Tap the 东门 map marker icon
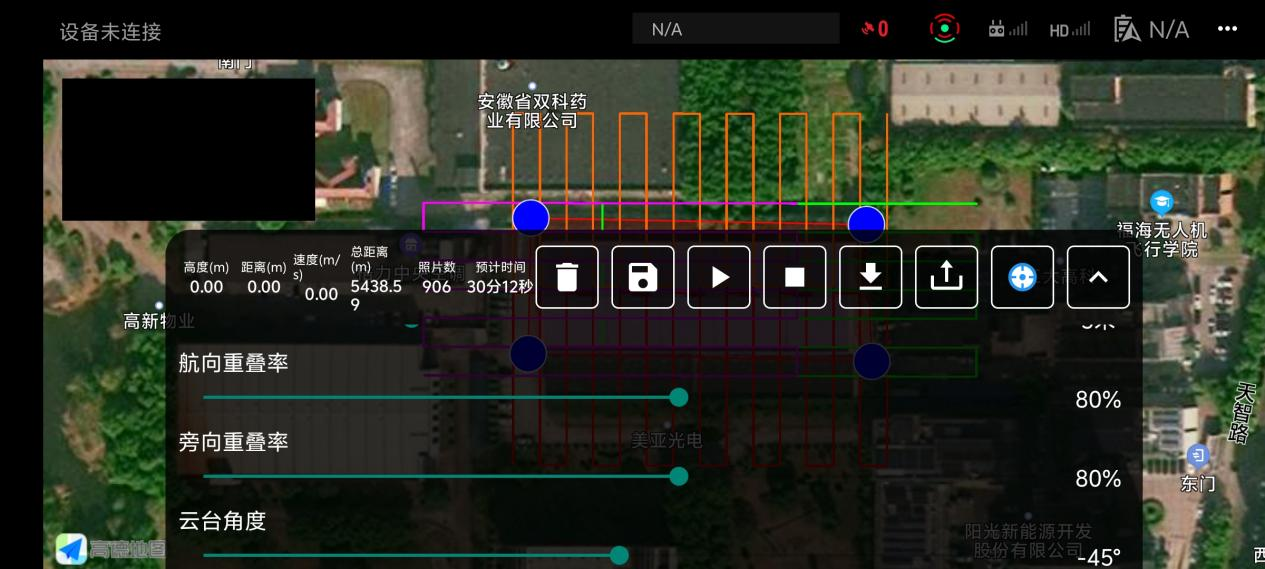The height and width of the screenshot is (569, 1265). 1196,457
